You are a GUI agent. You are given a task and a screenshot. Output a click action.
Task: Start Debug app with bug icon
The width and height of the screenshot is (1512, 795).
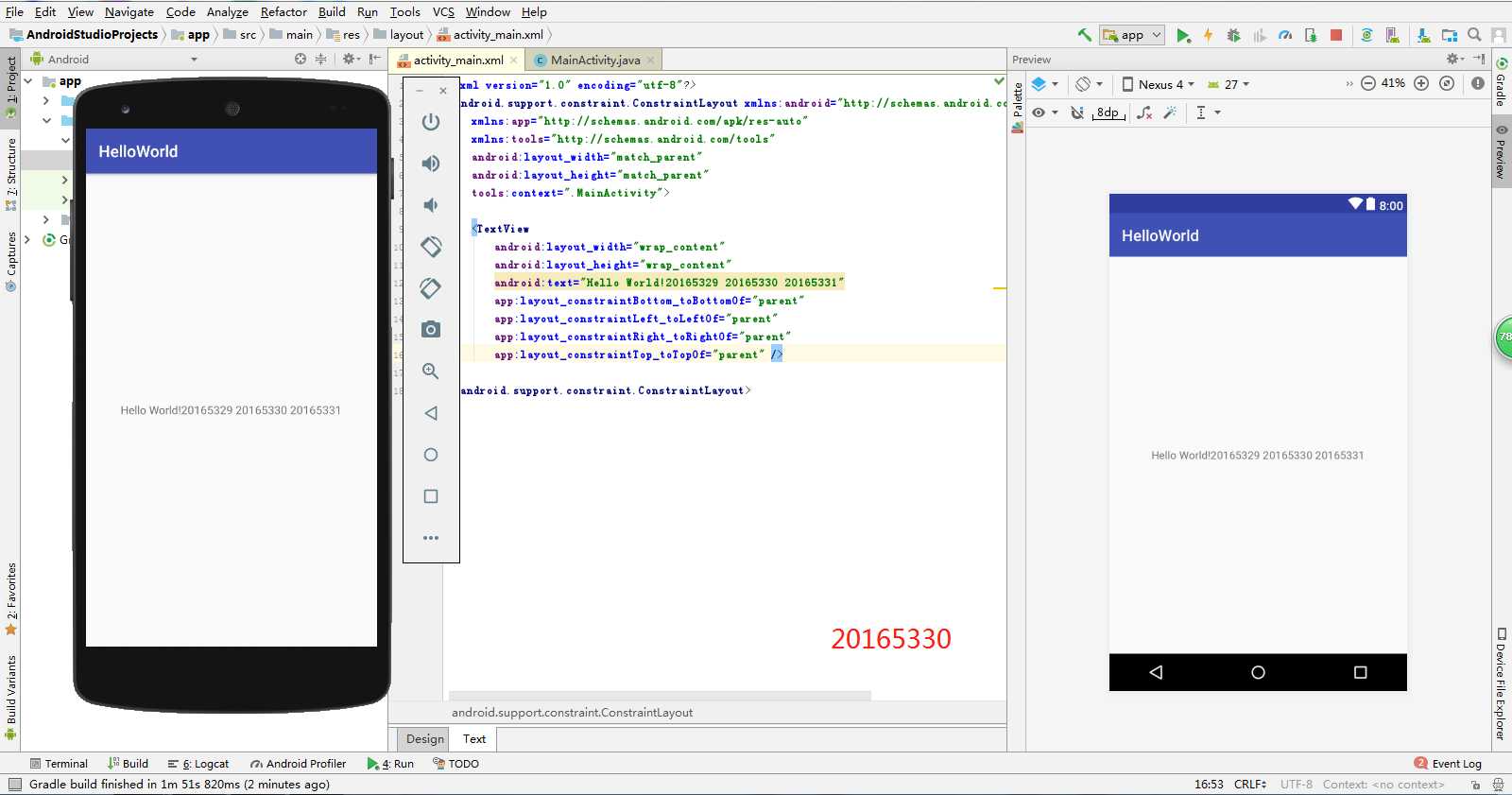pyautogui.click(x=1233, y=35)
